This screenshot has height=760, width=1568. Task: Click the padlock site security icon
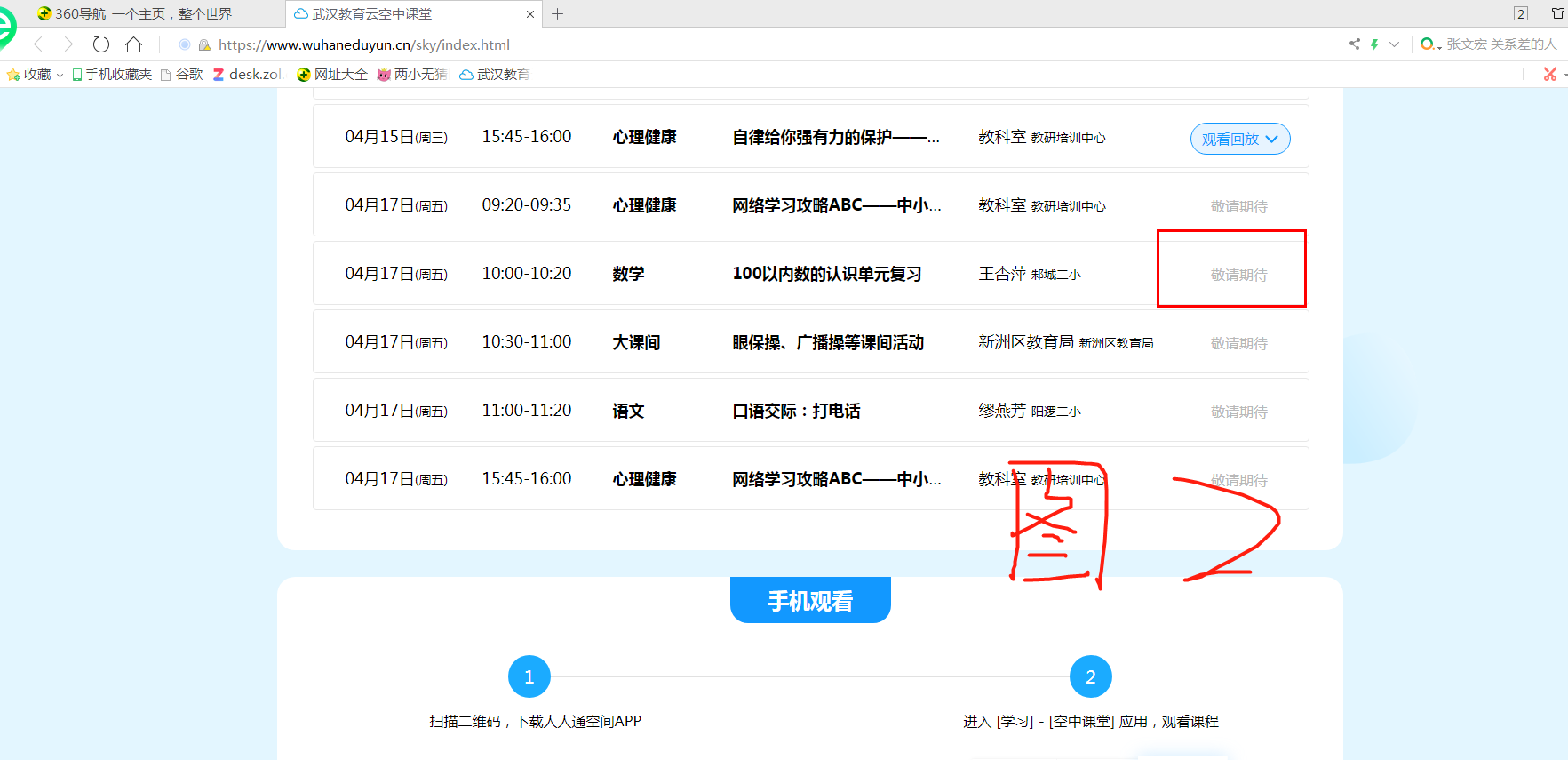204,45
